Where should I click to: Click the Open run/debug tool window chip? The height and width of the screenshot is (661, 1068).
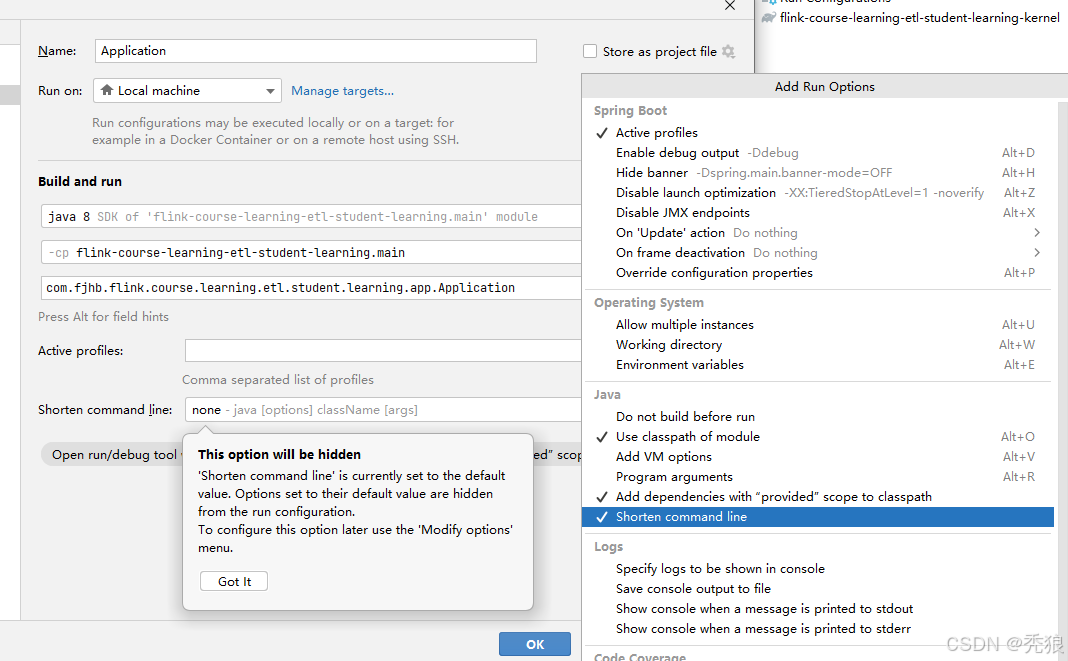[x=112, y=455]
